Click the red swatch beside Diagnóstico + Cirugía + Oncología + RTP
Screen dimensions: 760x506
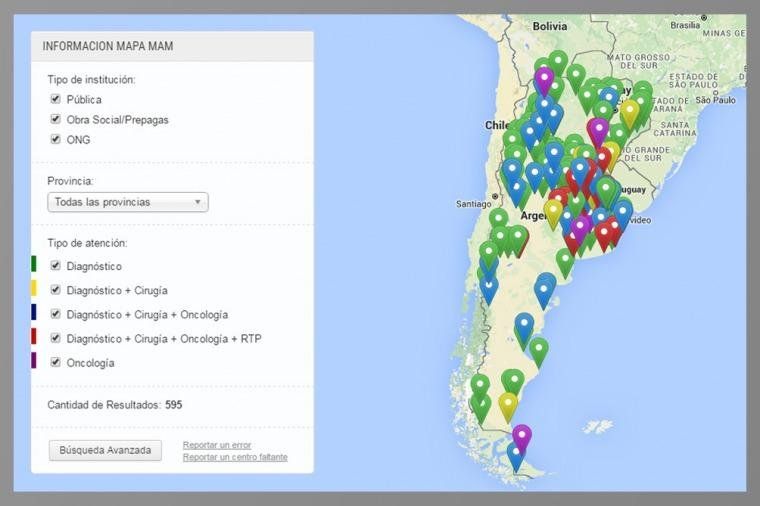tap(34, 337)
